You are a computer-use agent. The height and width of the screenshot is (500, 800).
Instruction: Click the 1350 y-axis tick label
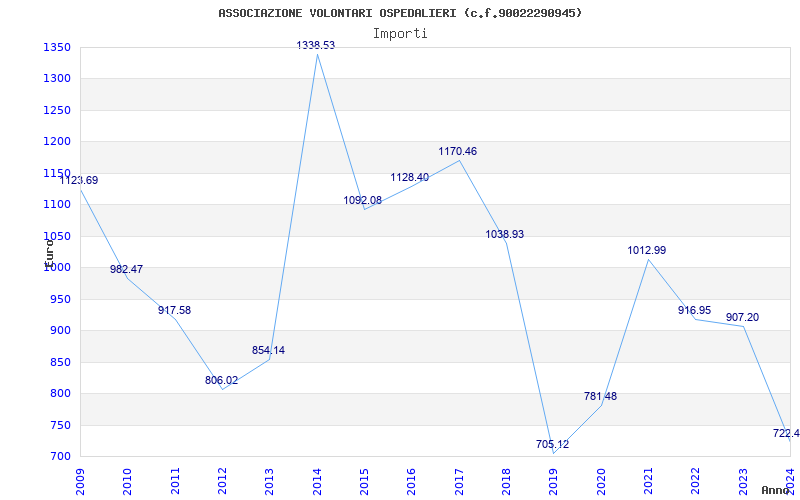(x=56, y=47)
